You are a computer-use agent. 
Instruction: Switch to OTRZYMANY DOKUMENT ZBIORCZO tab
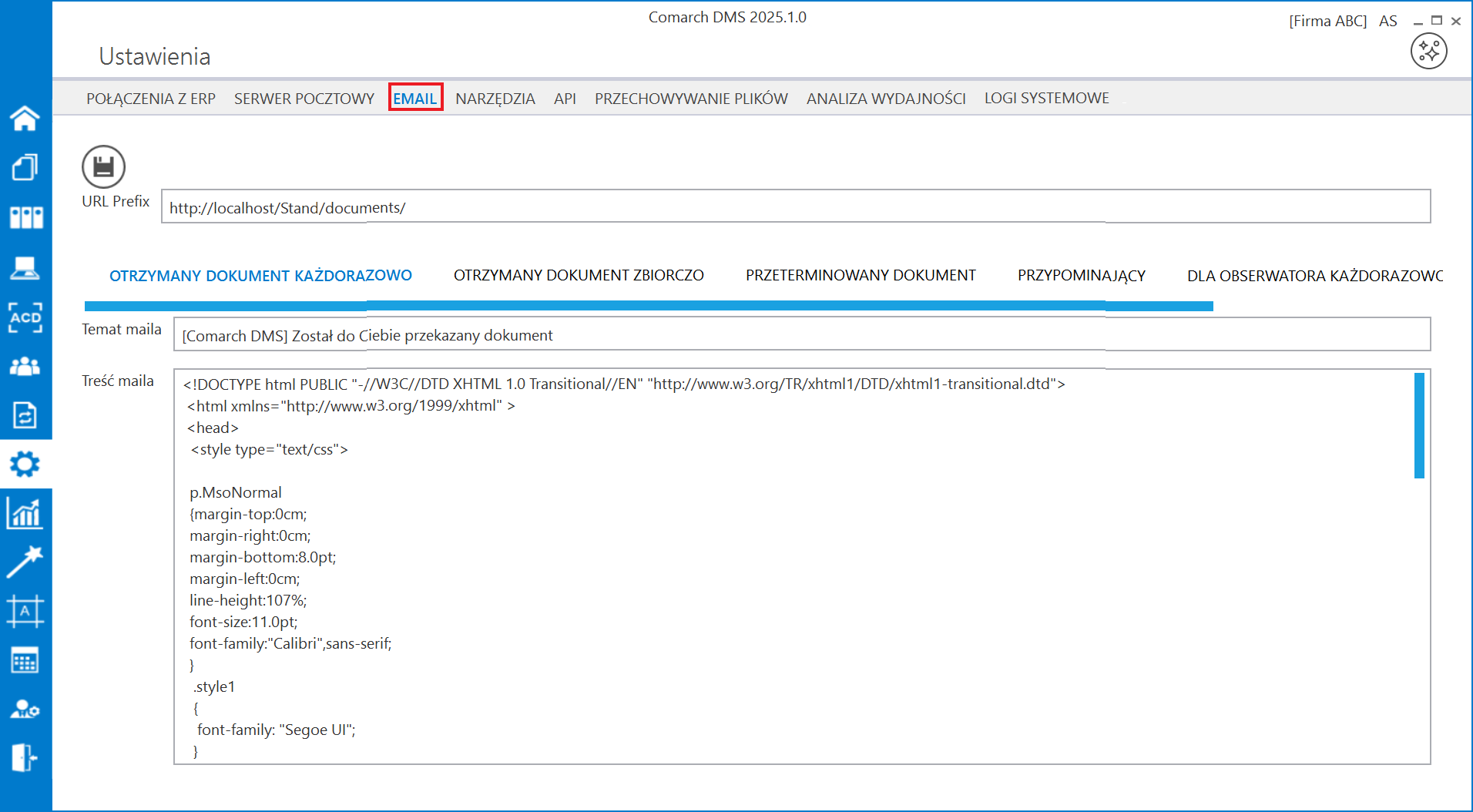579,275
